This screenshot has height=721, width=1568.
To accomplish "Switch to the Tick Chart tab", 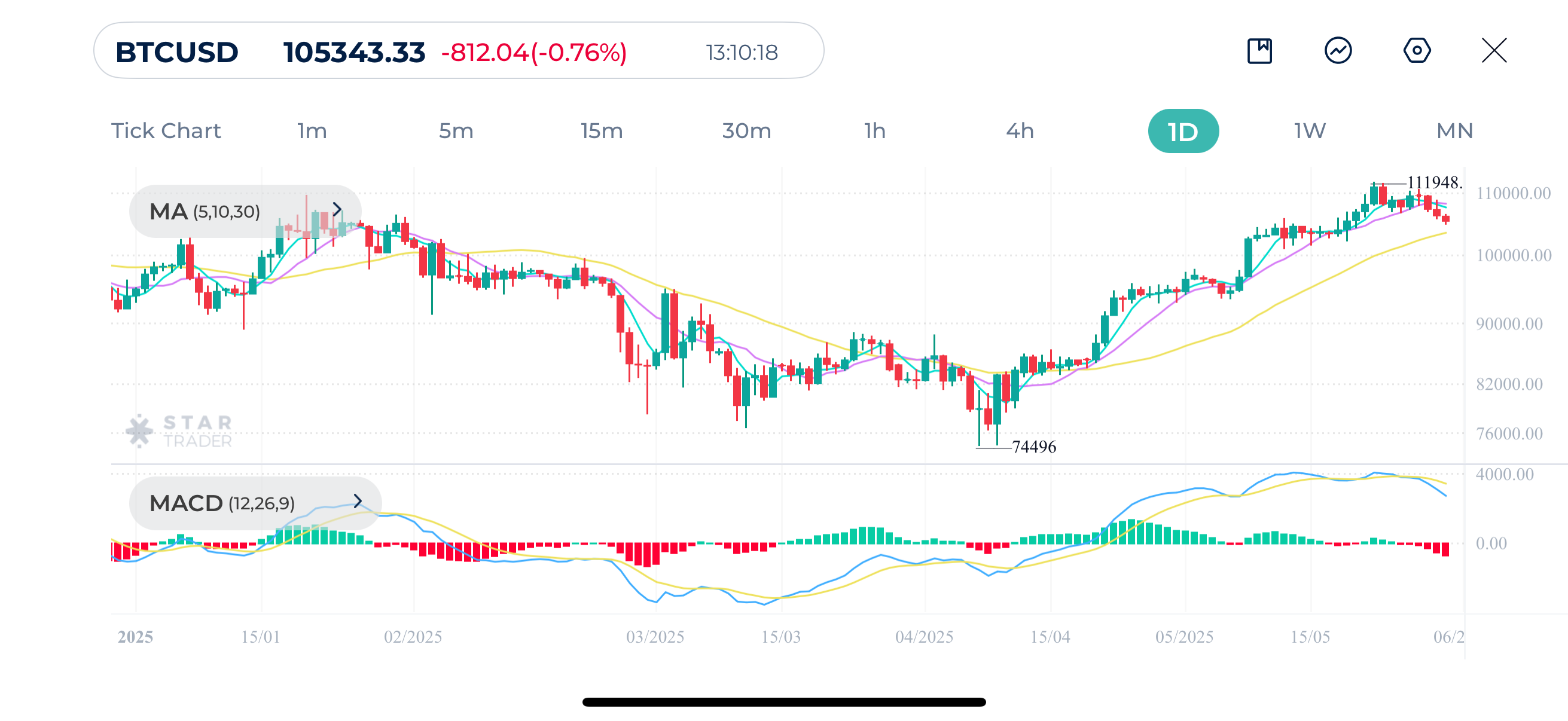I will point(166,130).
